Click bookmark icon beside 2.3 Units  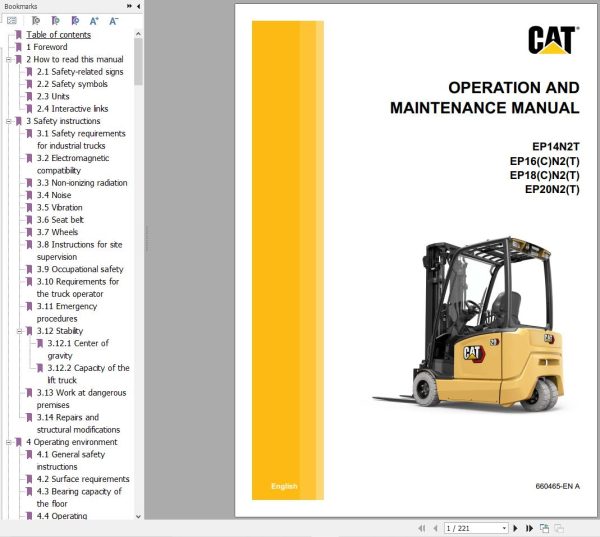[x=29, y=96]
